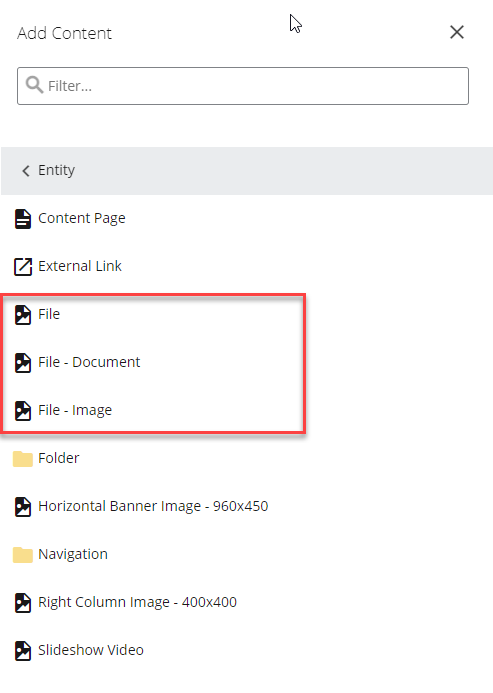The image size is (493, 693).
Task: Click the image icon beside File
Action: pyautogui.click(x=23, y=315)
